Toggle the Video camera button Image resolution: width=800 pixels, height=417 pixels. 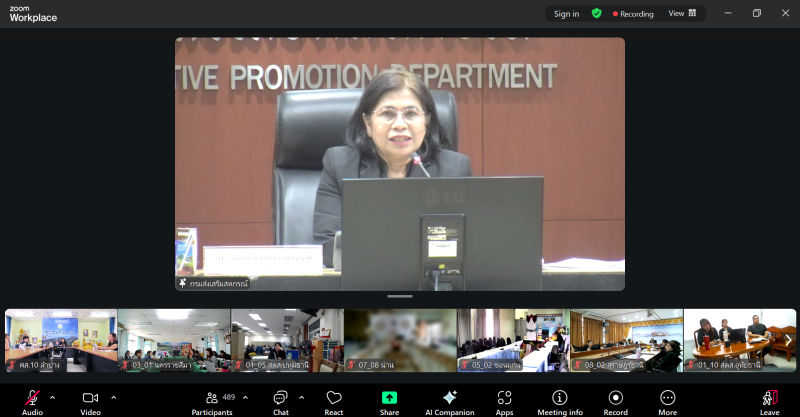click(x=90, y=398)
